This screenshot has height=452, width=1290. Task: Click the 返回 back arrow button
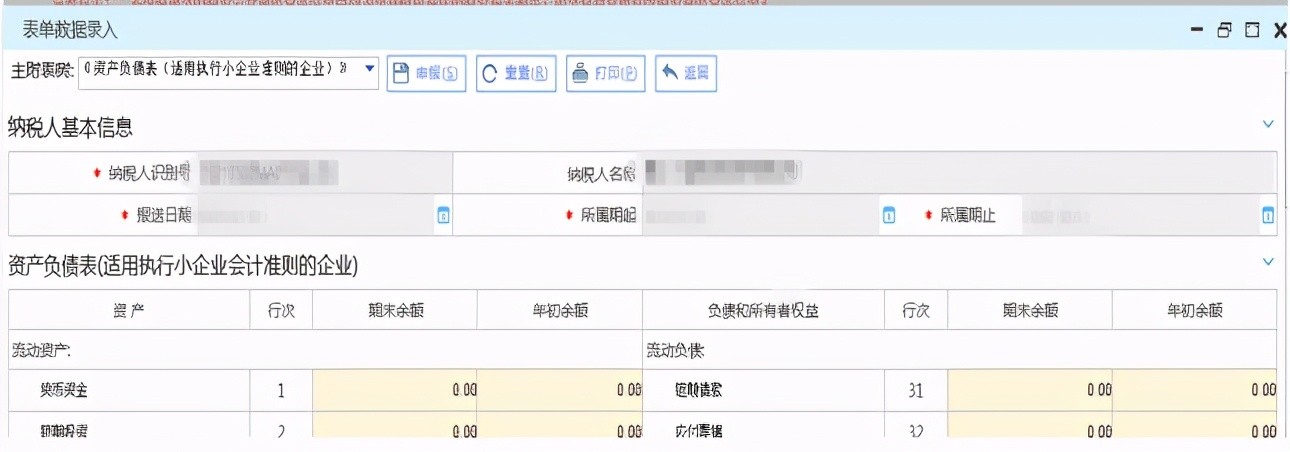tap(685, 73)
